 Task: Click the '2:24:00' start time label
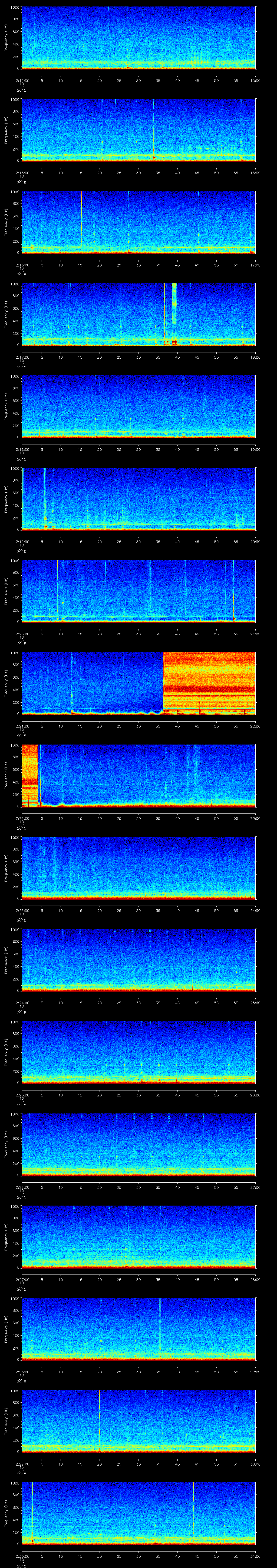point(22,1003)
